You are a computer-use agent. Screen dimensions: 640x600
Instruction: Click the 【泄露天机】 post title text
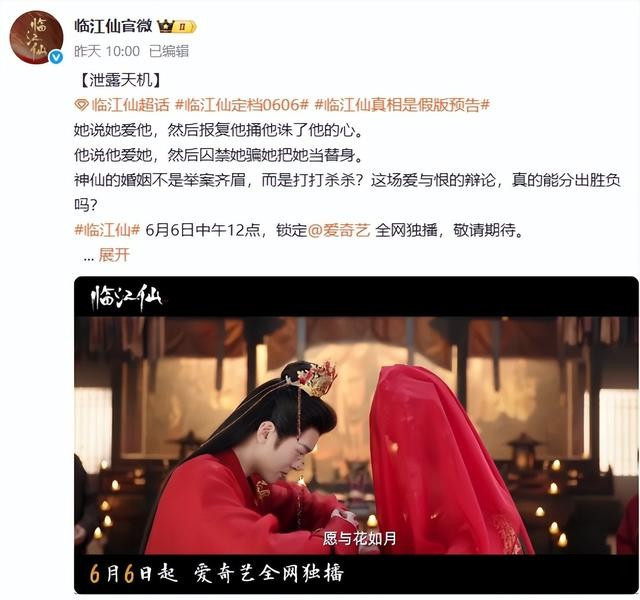pyautogui.click(x=119, y=80)
